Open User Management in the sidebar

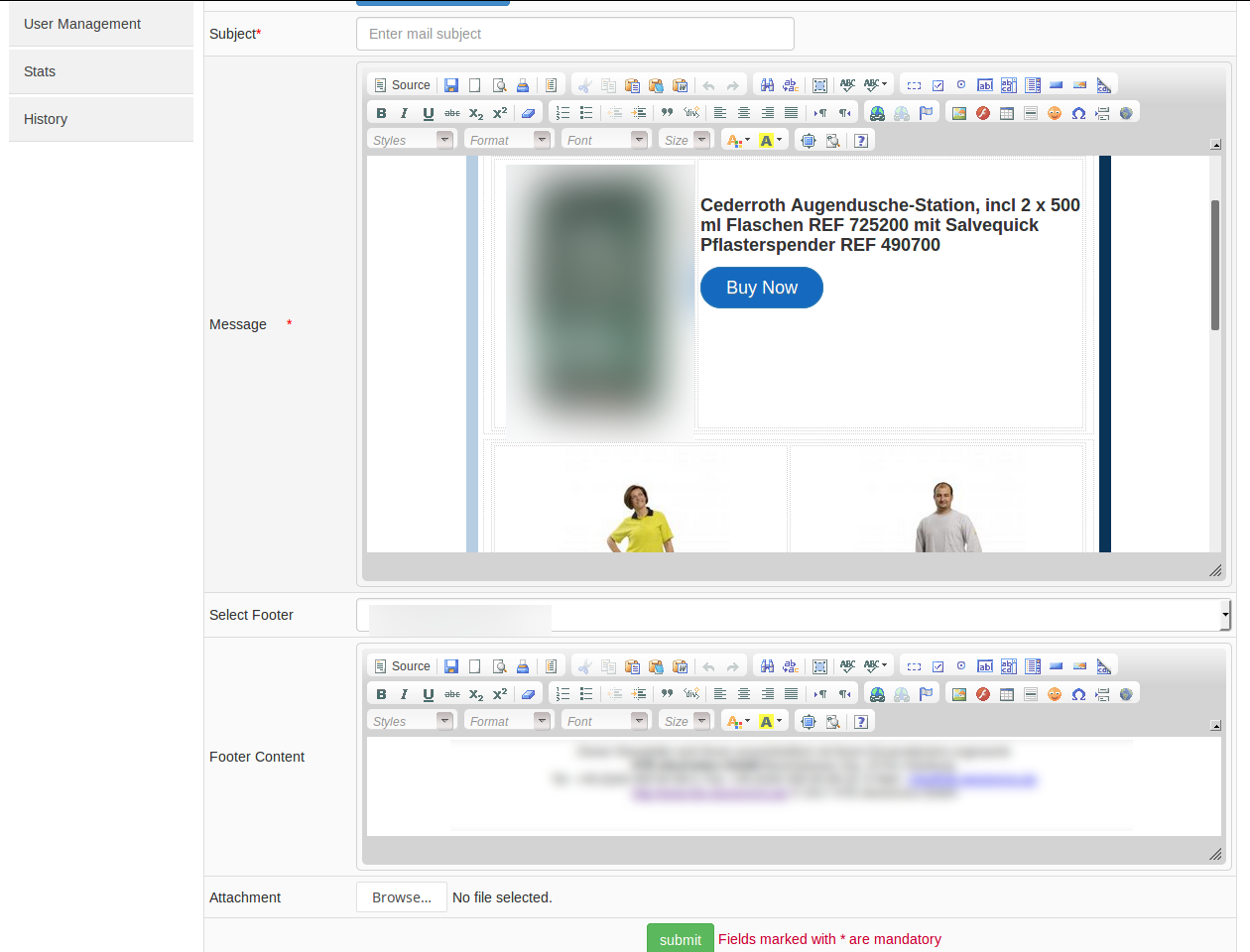tap(101, 24)
